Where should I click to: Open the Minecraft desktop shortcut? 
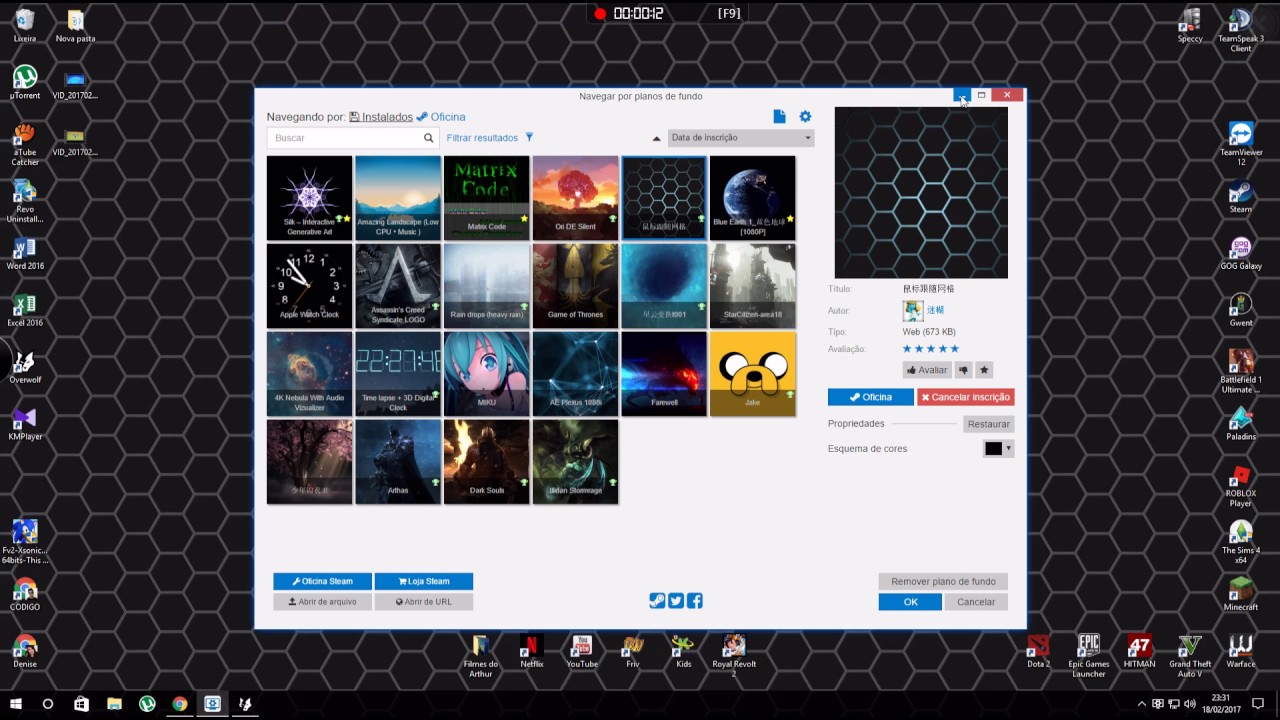click(1241, 593)
